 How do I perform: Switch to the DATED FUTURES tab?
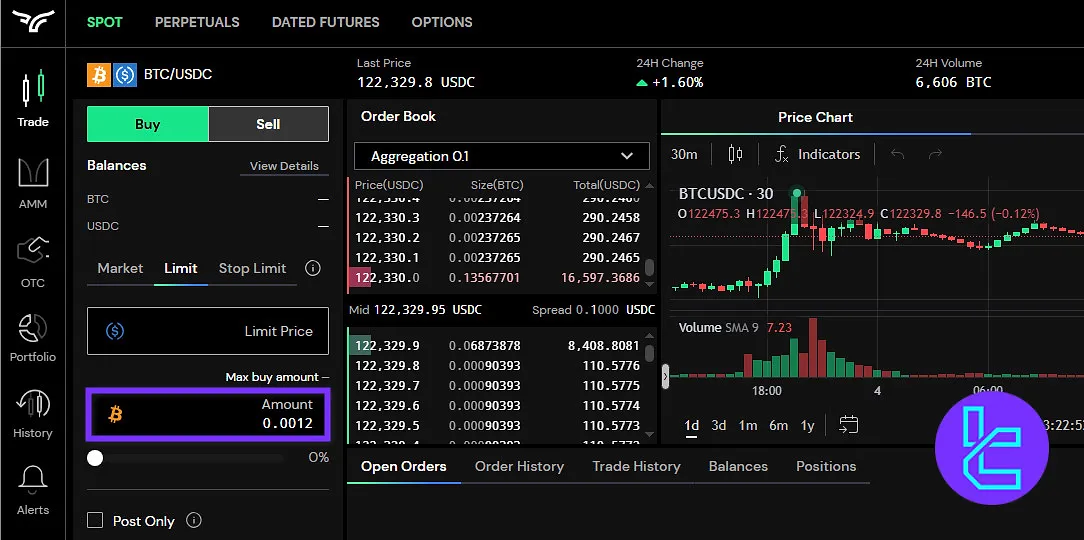click(x=326, y=22)
